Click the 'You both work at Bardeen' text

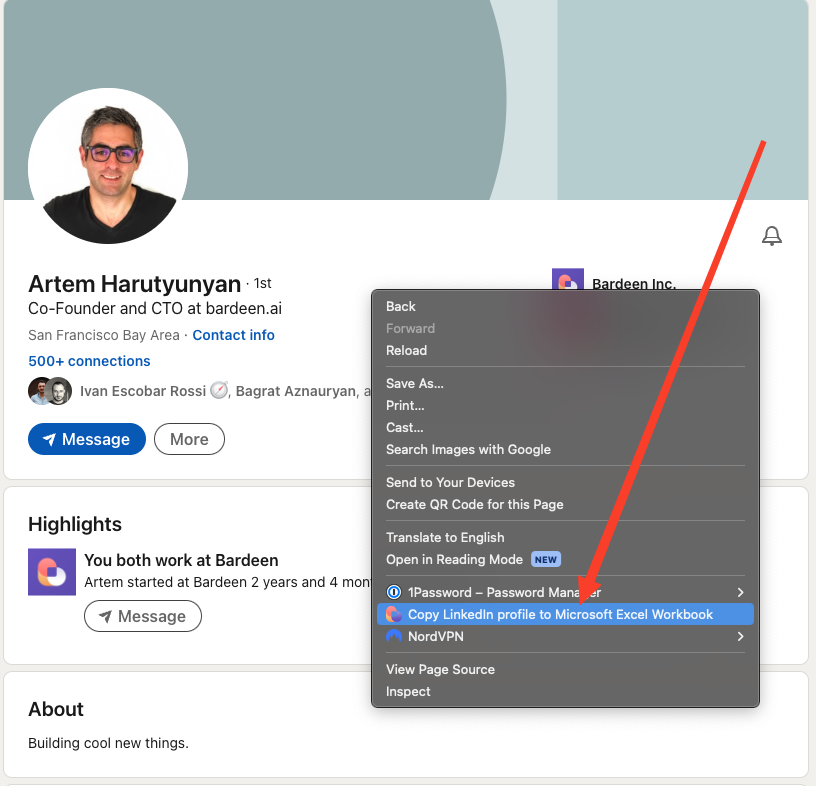pos(181,560)
